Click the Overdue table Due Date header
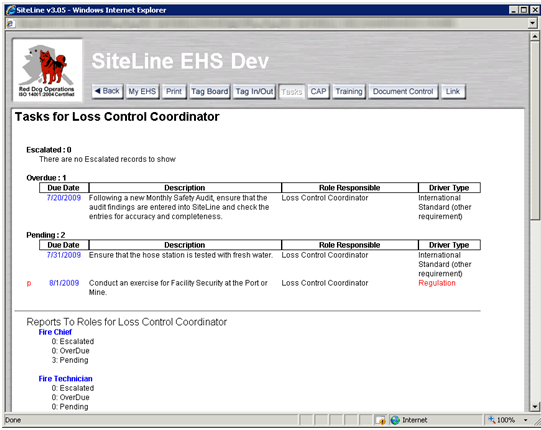This screenshot has height=430, width=541. tap(64, 188)
